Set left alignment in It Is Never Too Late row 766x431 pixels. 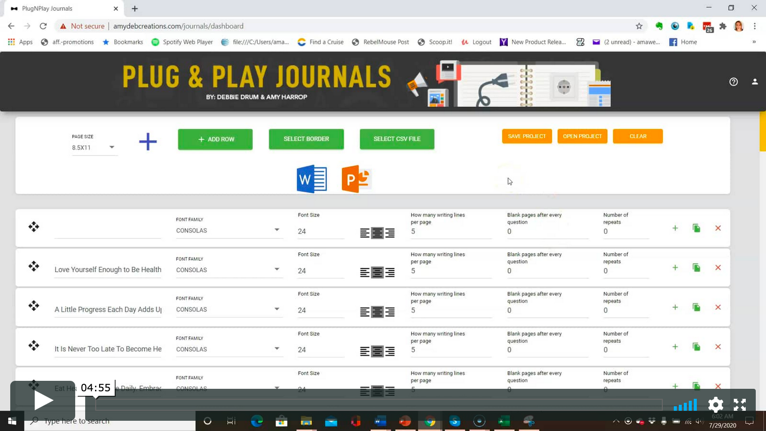pyautogui.click(x=365, y=351)
